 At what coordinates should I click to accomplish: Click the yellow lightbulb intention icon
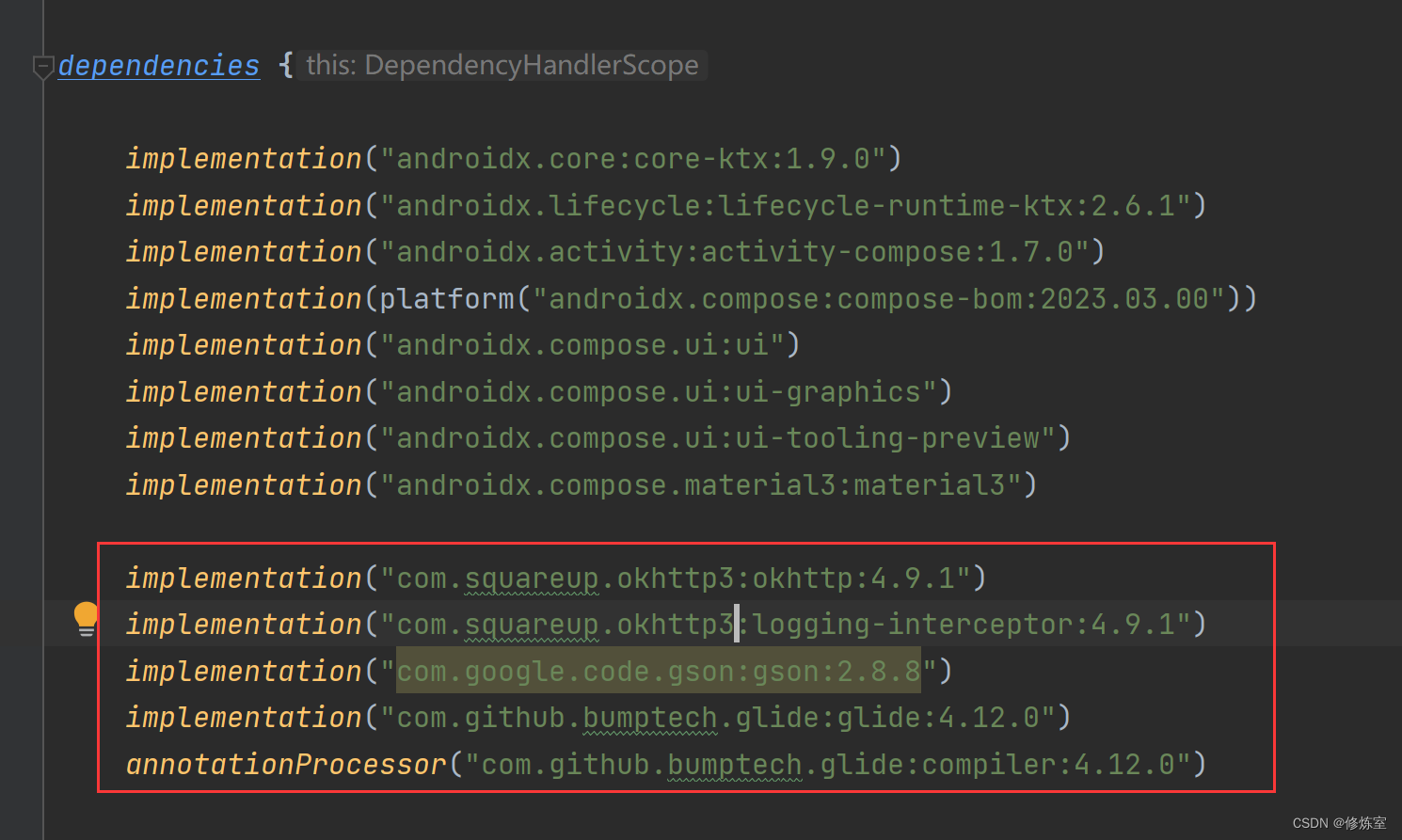click(86, 618)
